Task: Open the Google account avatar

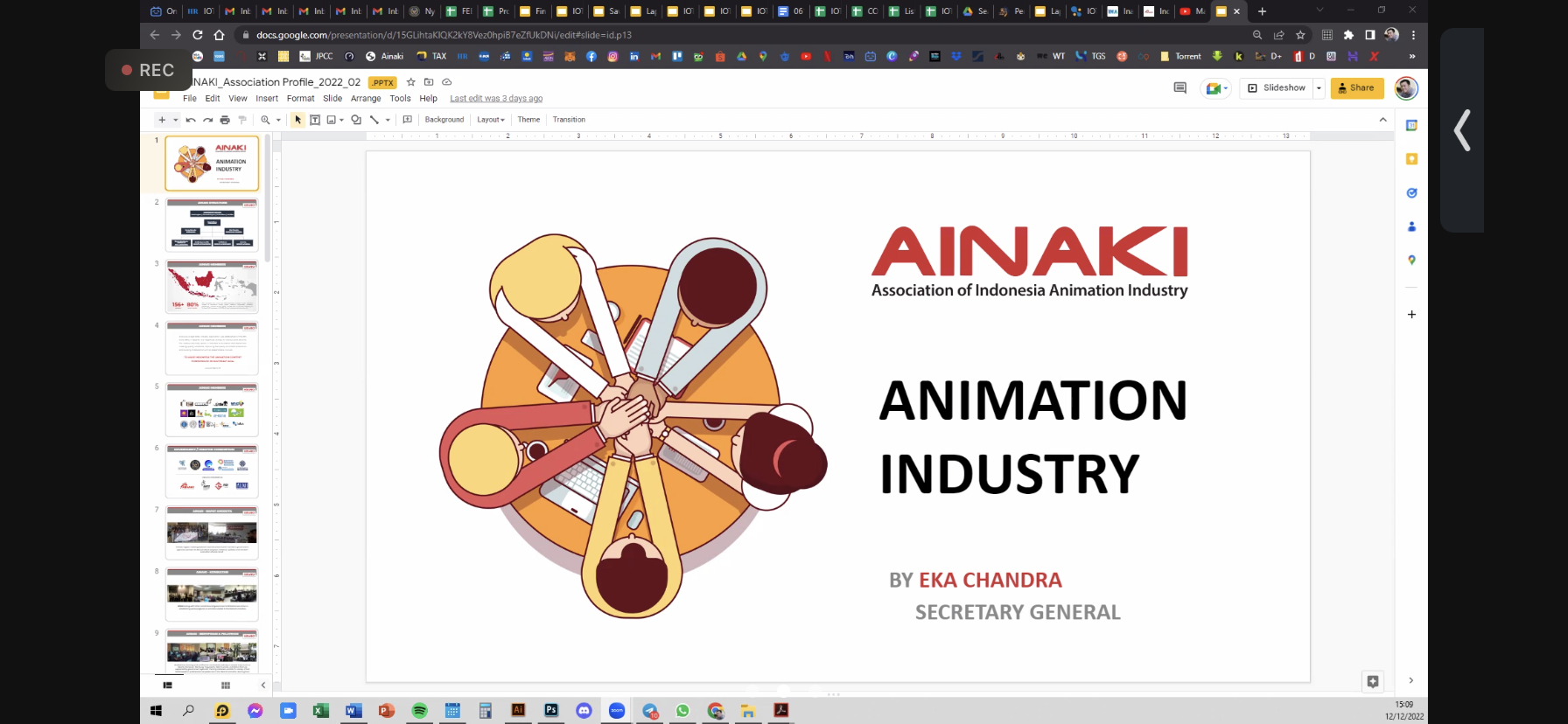Action: 1406,88
